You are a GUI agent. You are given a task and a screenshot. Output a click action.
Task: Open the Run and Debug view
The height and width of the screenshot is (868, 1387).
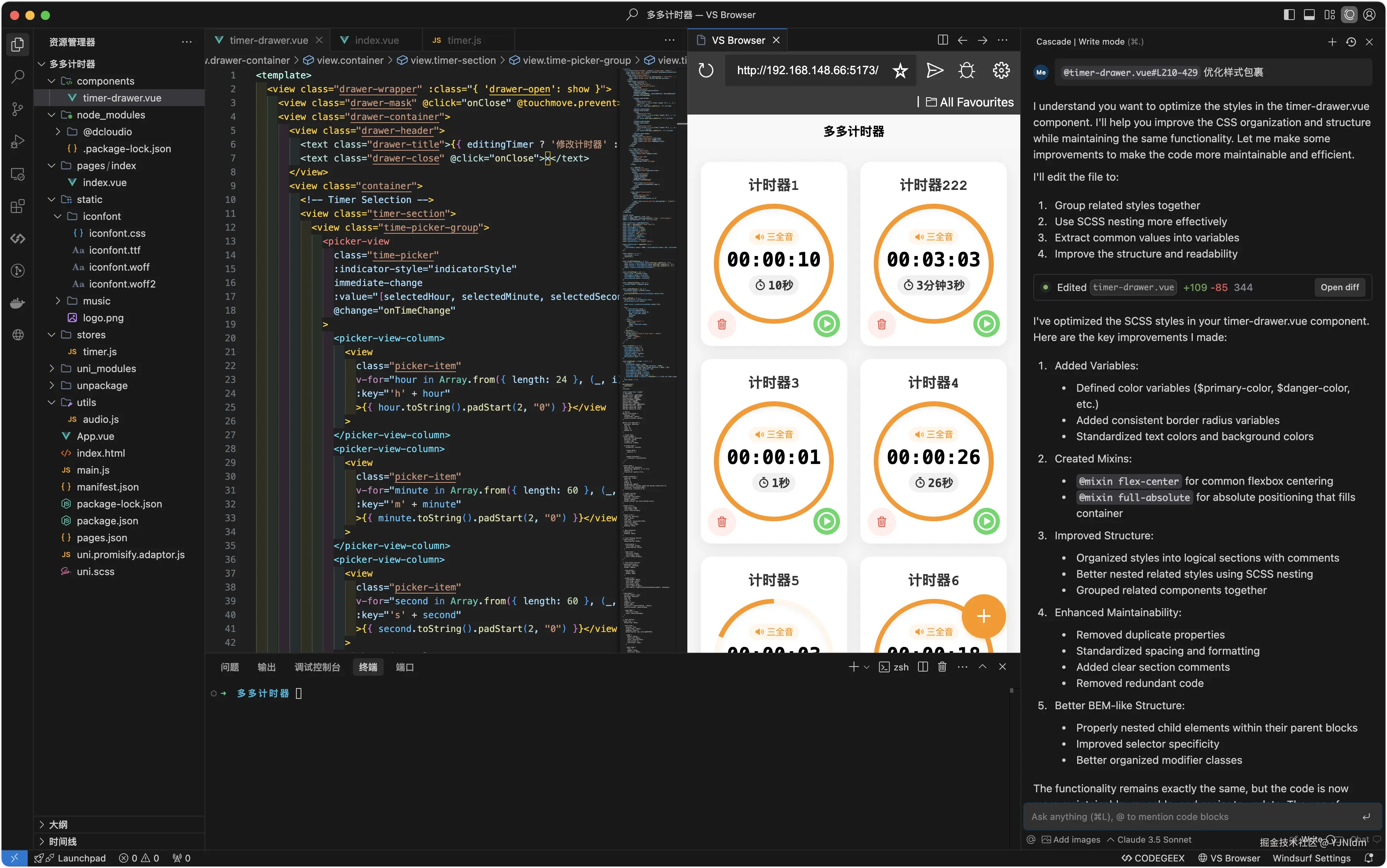click(17, 141)
